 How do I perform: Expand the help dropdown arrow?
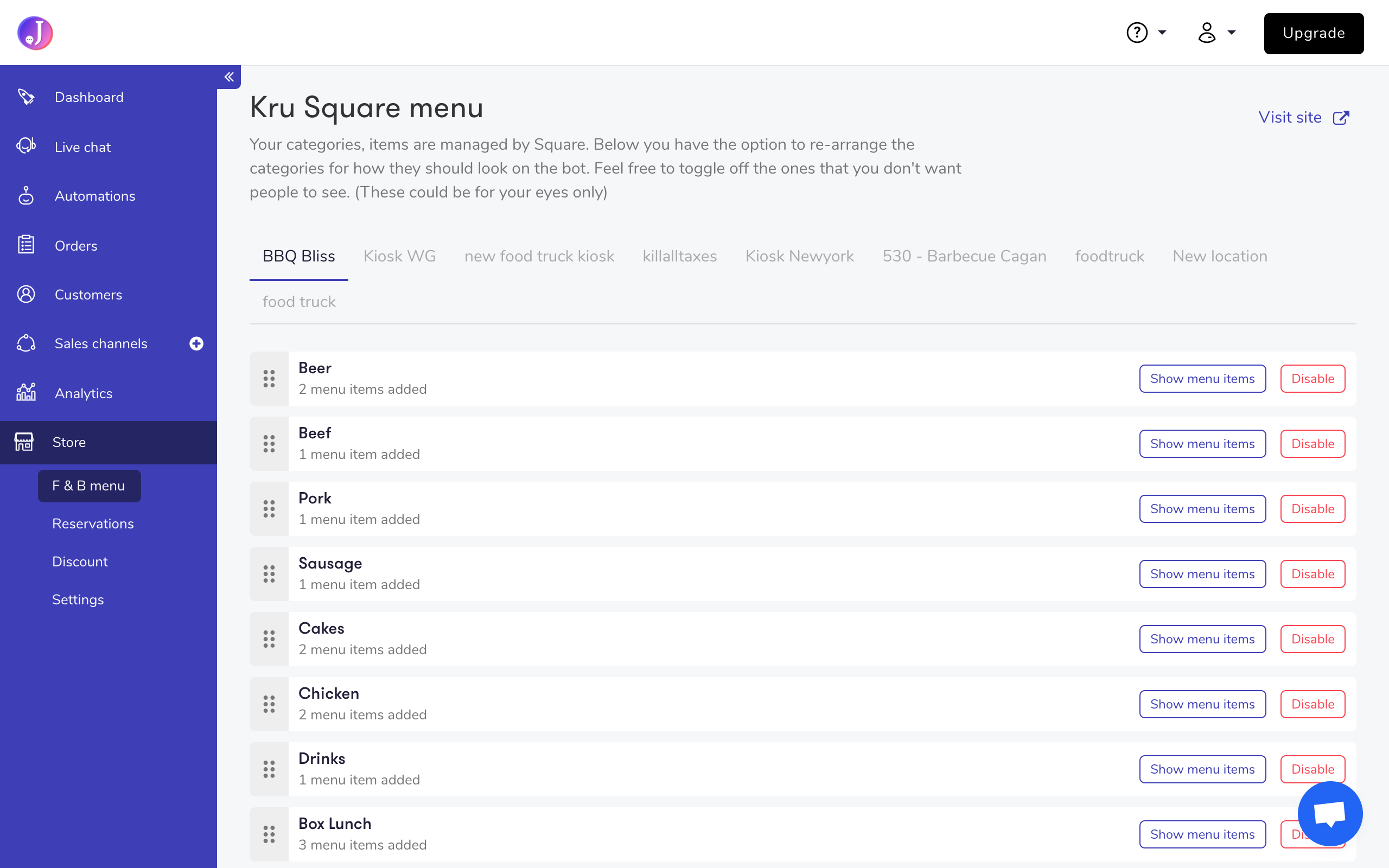[1162, 33]
